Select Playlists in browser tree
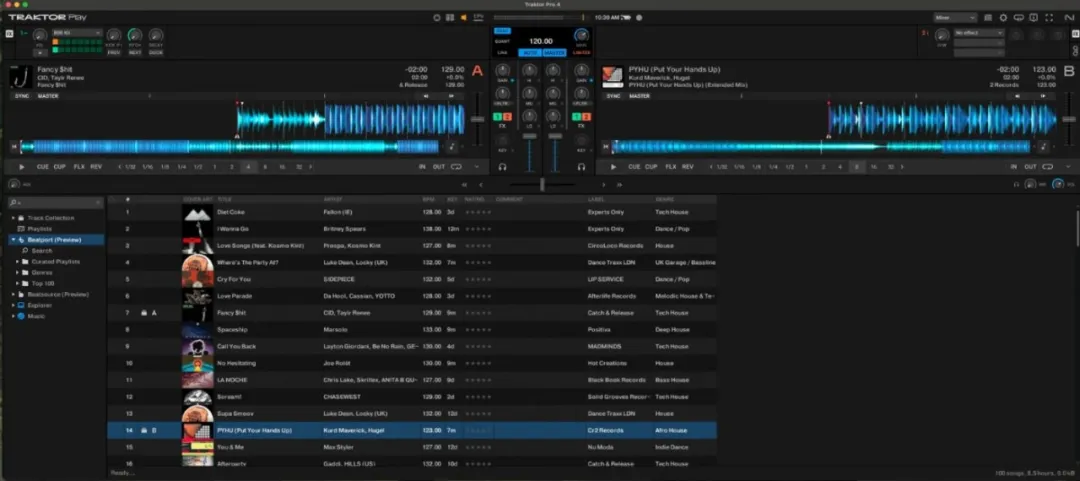Screen dimensions: 1080x481 pyautogui.click(x=39, y=229)
